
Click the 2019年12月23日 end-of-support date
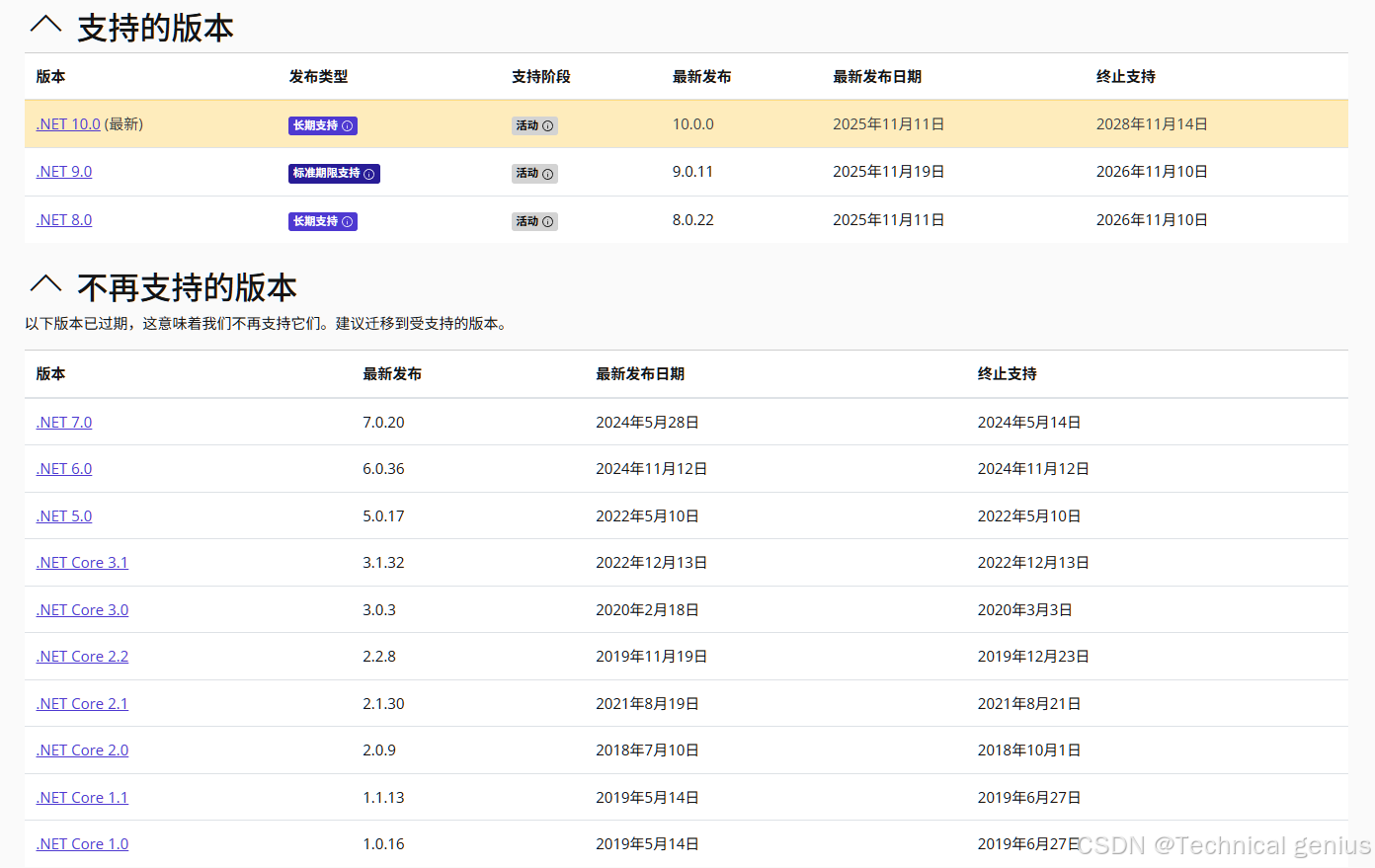(x=1033, y=657)
